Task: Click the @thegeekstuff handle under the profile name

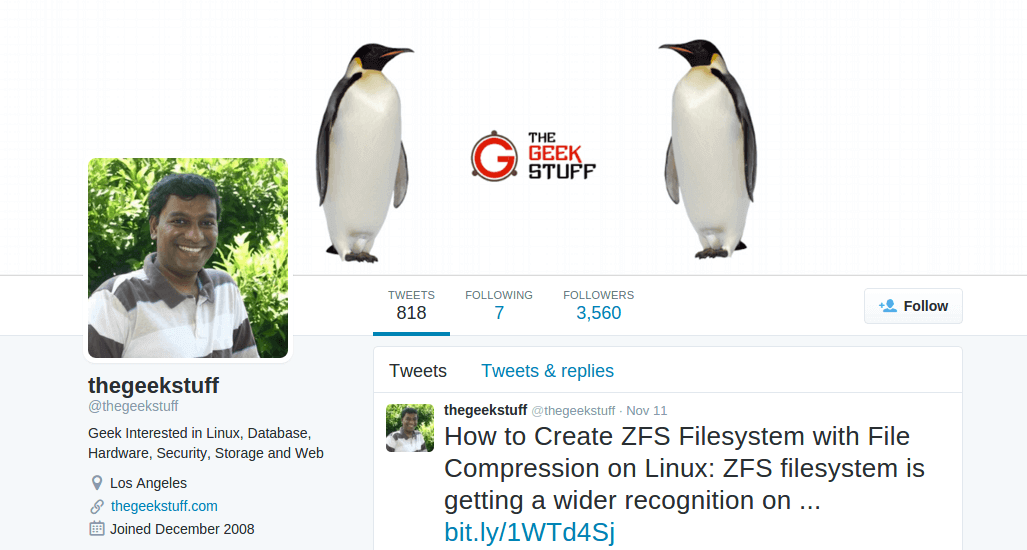Action: tap(133, 406)
